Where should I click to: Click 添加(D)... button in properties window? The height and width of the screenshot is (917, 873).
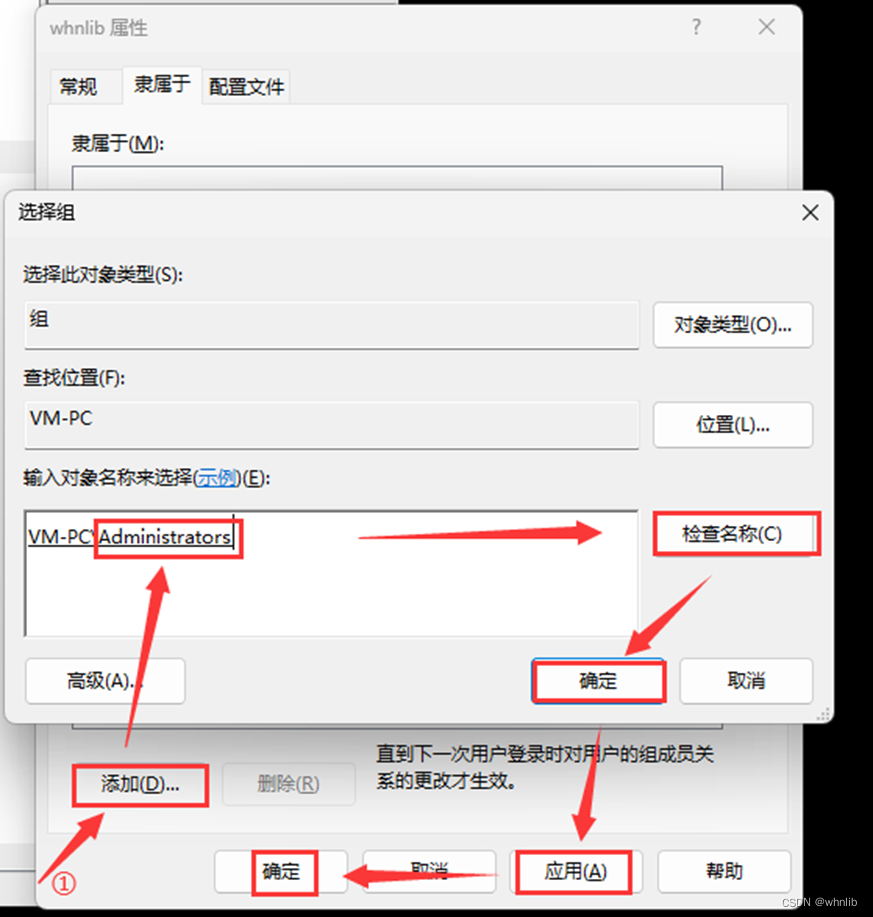click(x=140, y=784)
